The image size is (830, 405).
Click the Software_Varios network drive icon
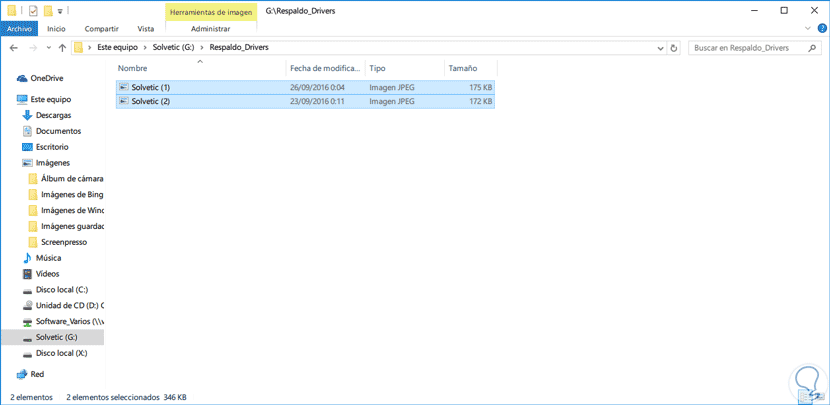(x=28, y=321)
